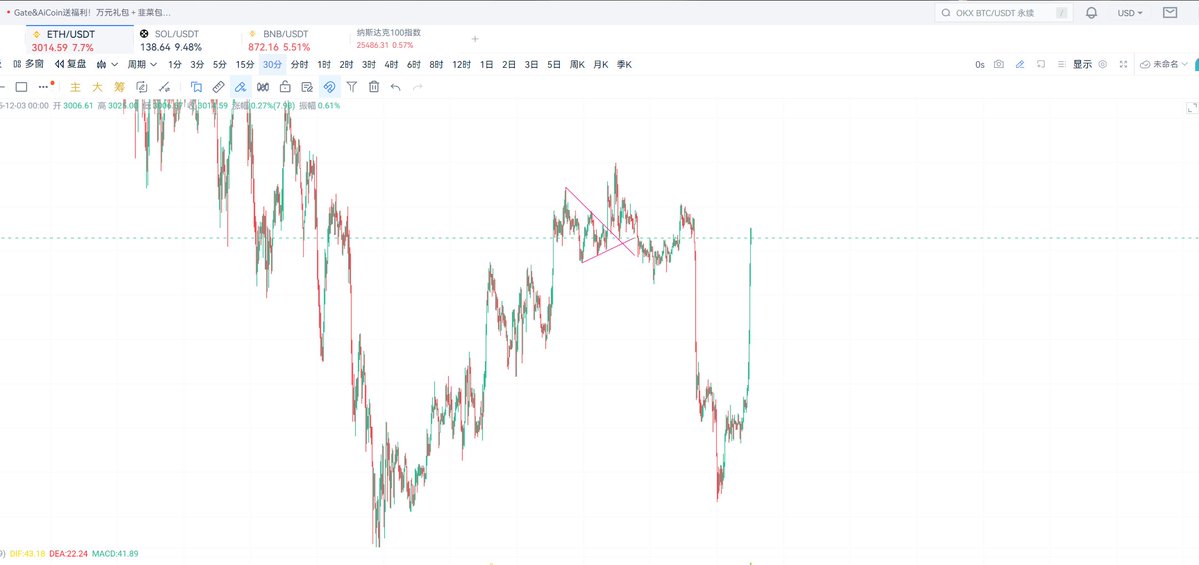Start 复盘 replay mode
1199x565 pixels.
coord(70,64)
